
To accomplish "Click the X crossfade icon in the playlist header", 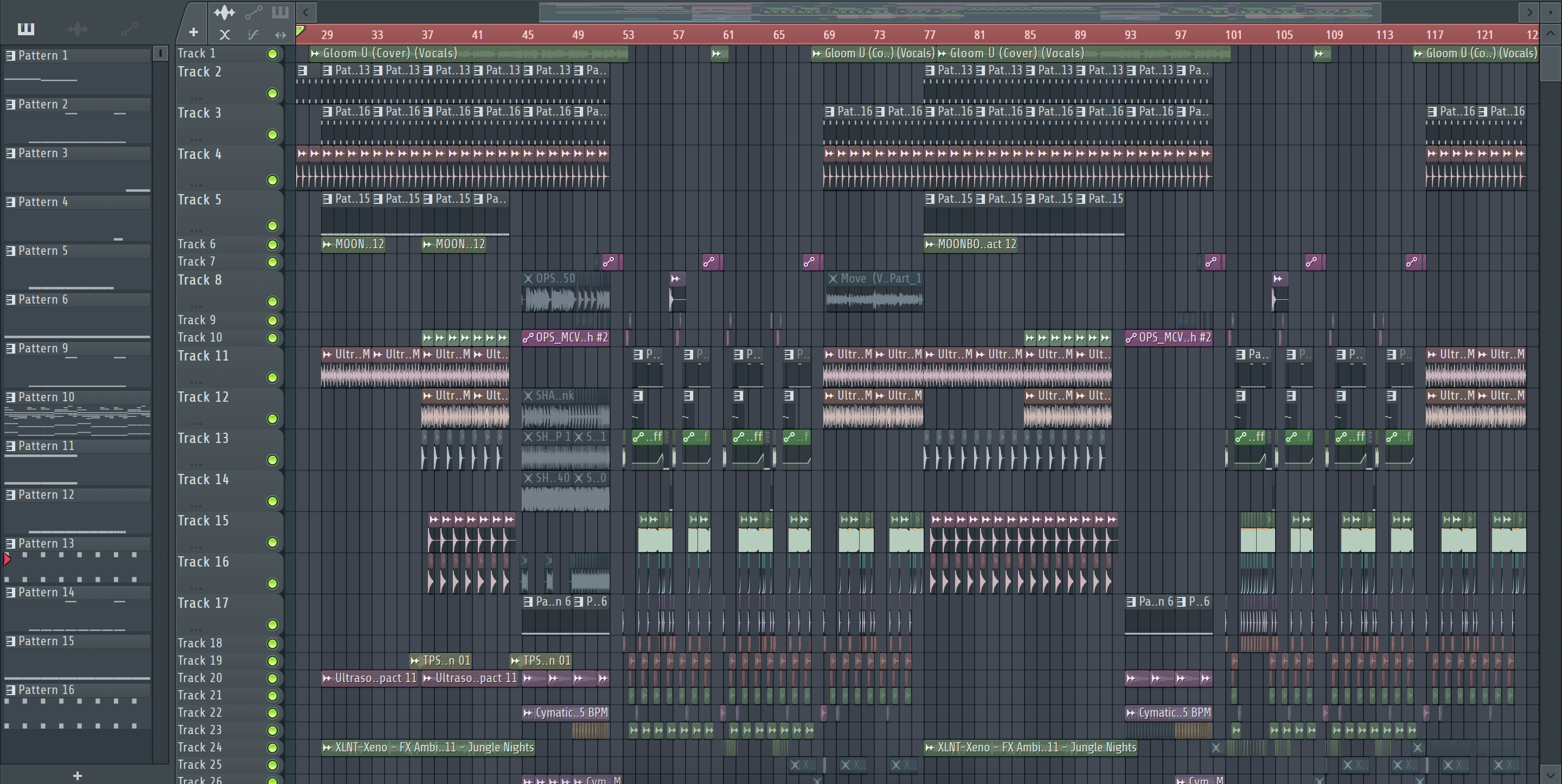I will (225, 35).
